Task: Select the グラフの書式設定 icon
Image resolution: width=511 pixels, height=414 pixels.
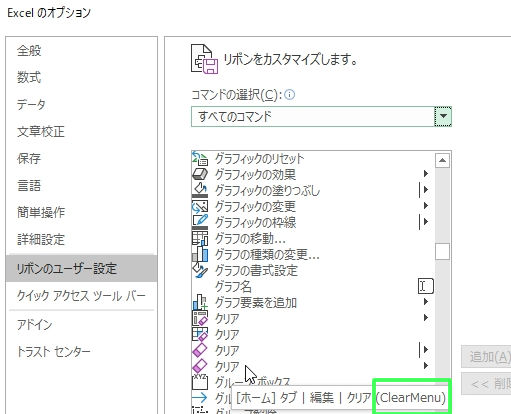Action: [x=200, y=270]
